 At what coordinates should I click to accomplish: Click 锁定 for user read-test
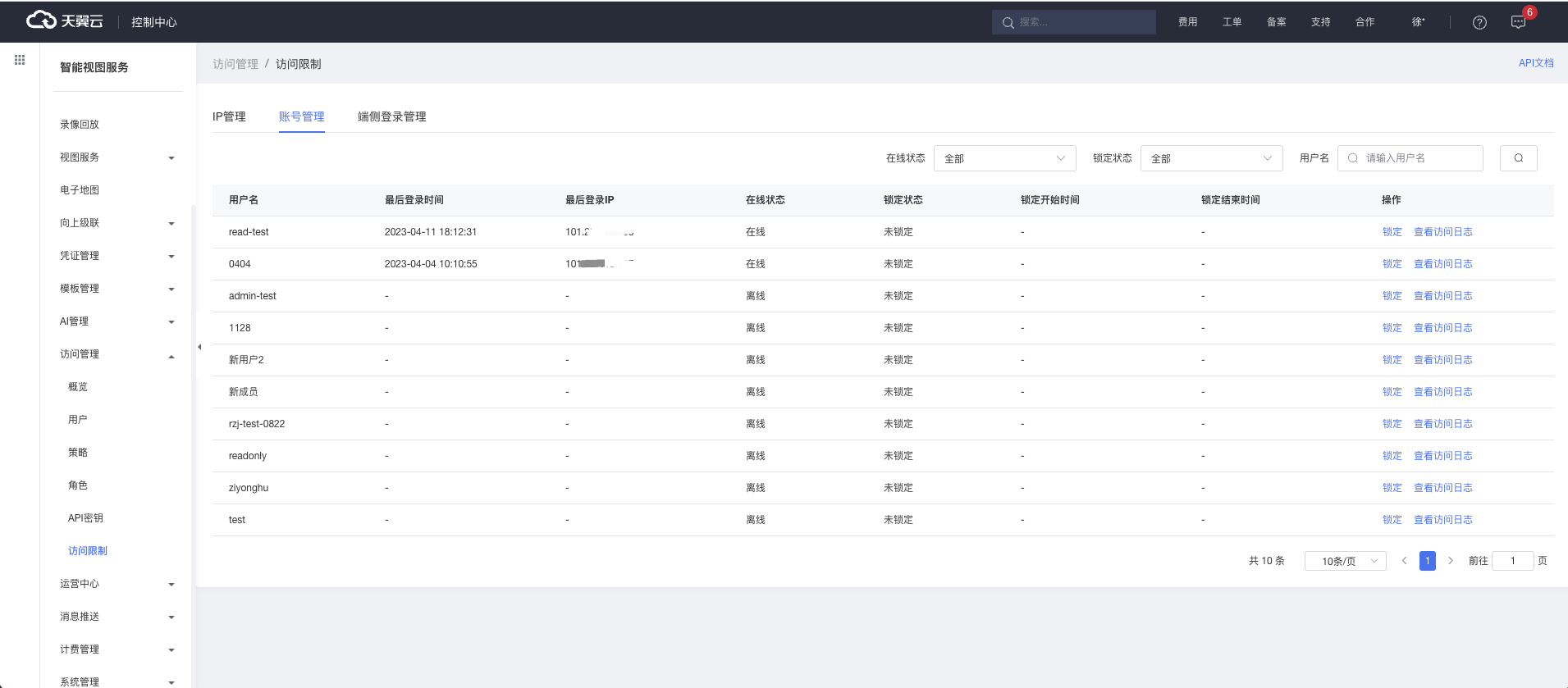coord(1392,232)
